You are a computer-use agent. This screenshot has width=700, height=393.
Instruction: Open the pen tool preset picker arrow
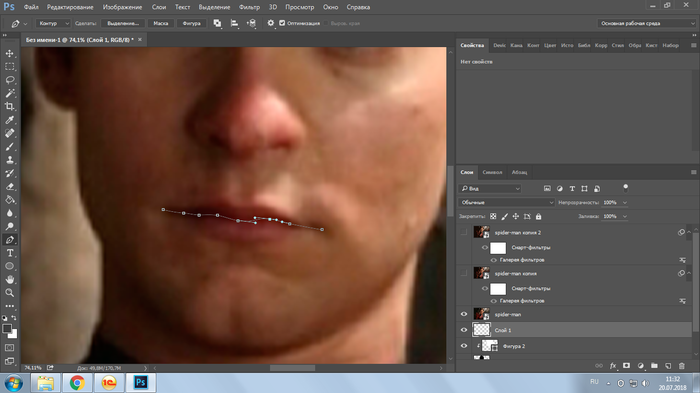tap(25, 24)
